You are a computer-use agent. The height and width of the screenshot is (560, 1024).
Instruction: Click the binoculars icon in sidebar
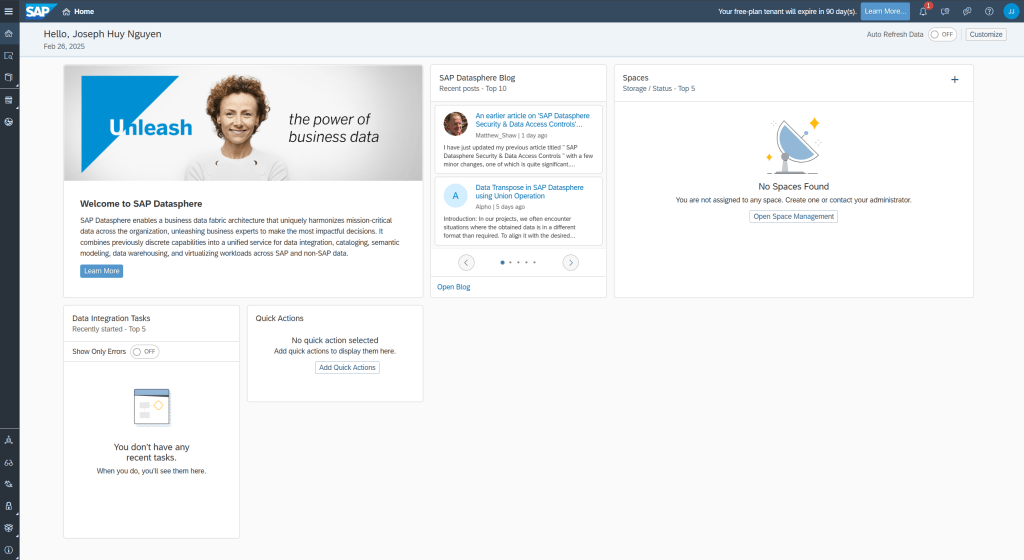click(9, 462)
